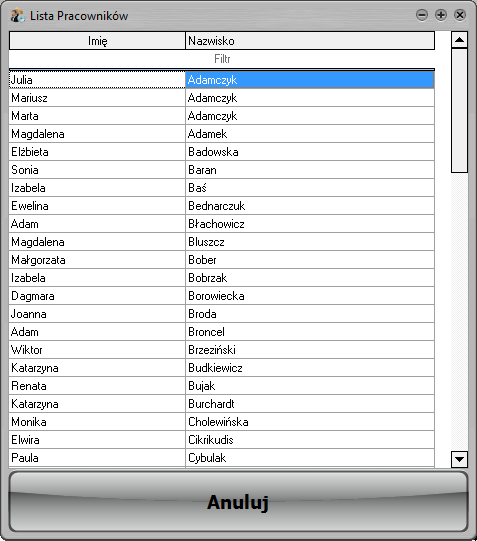477x541 pixels.
Task: Select Magdalena in the Adamek row
Action: [x=97, y=134]
